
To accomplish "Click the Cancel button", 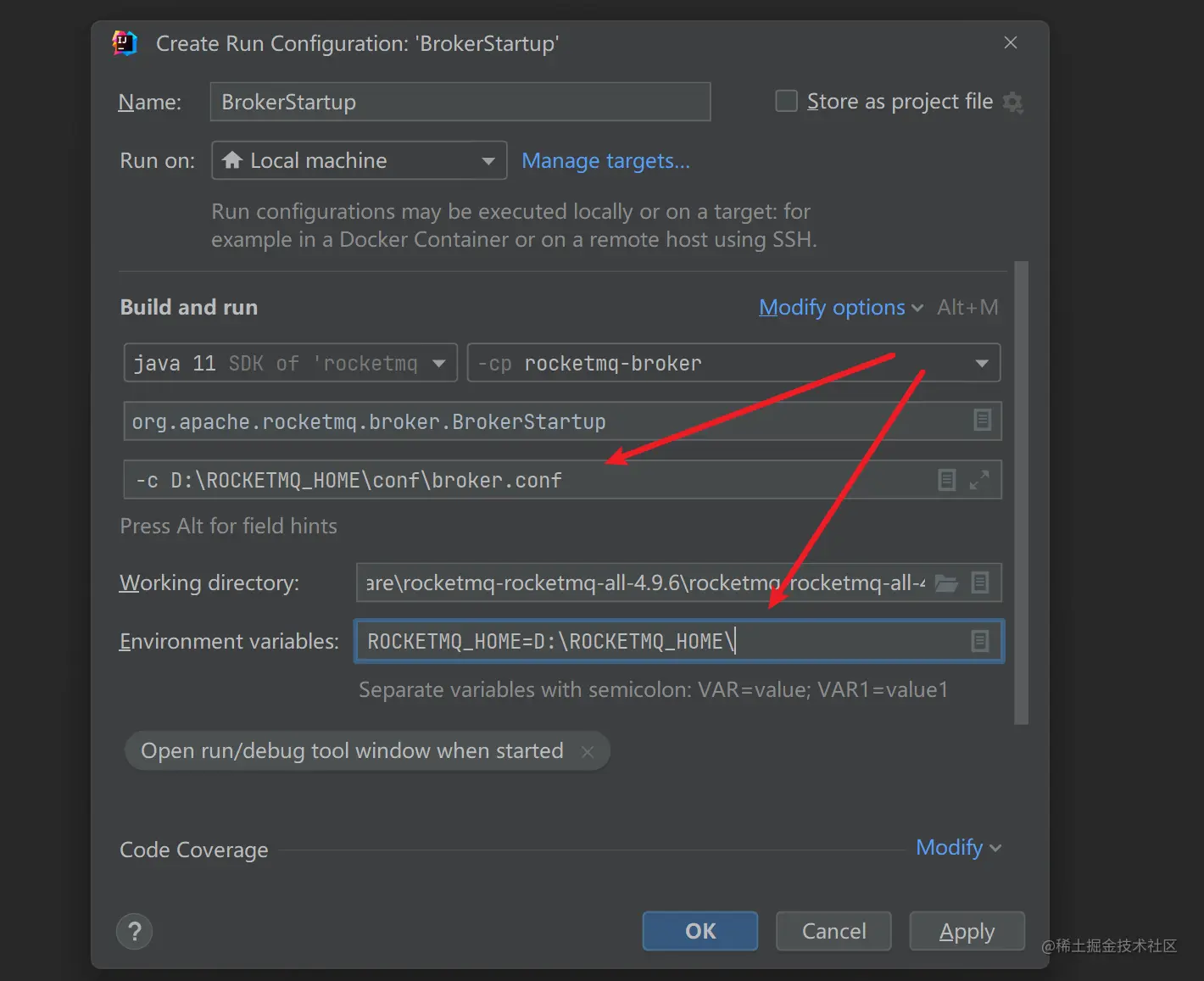I will 833,931.
